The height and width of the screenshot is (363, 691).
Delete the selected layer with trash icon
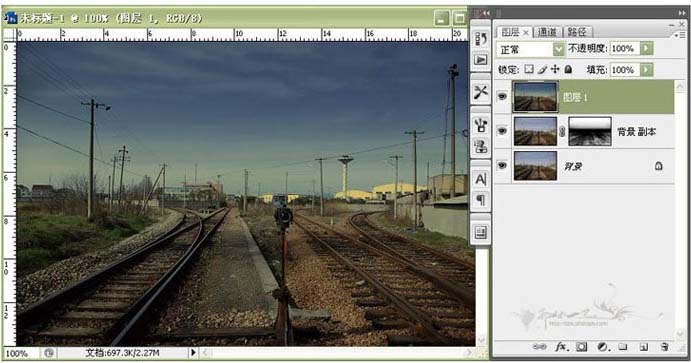click(665, 347)
